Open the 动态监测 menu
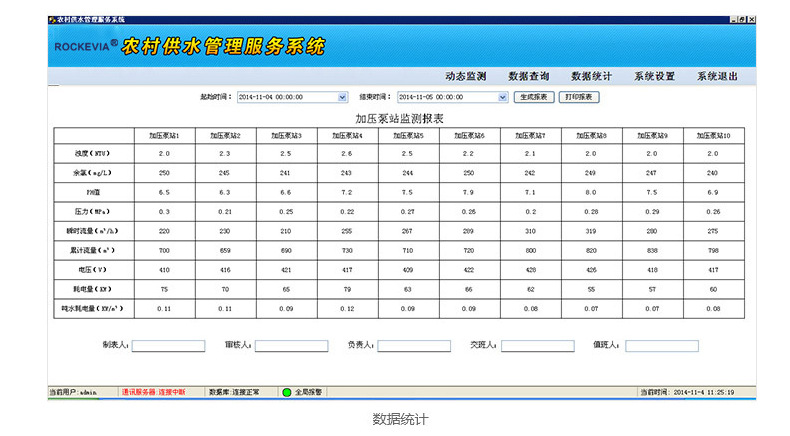 tap(466, 76)
